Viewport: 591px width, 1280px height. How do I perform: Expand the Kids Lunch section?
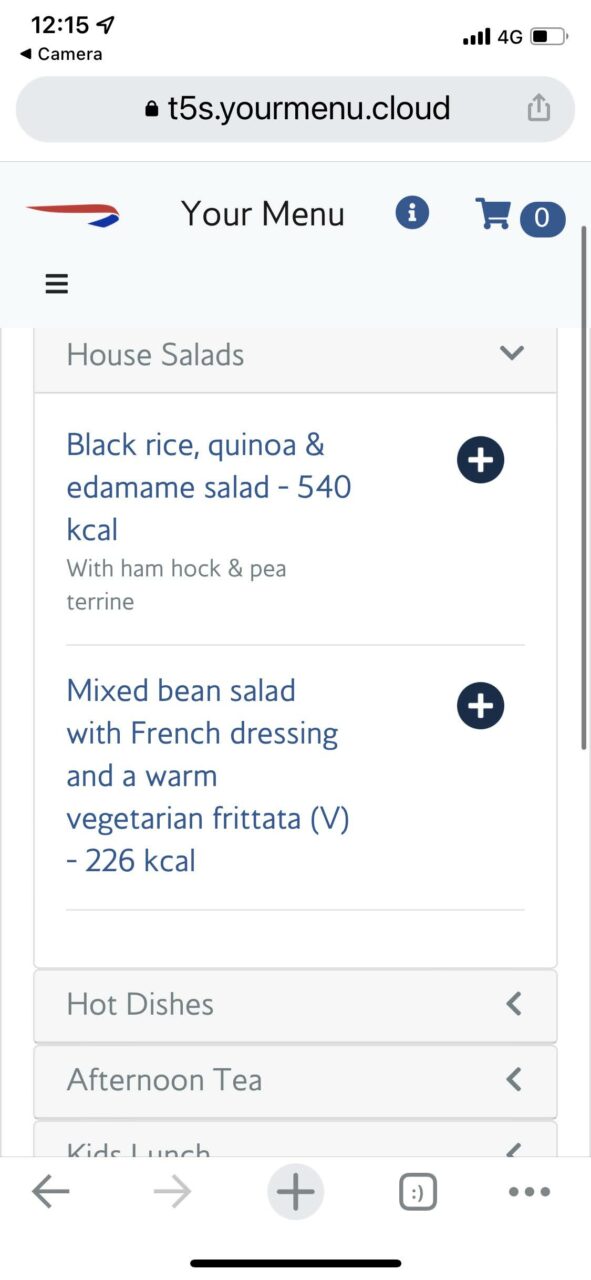(x=295, y=1140)
